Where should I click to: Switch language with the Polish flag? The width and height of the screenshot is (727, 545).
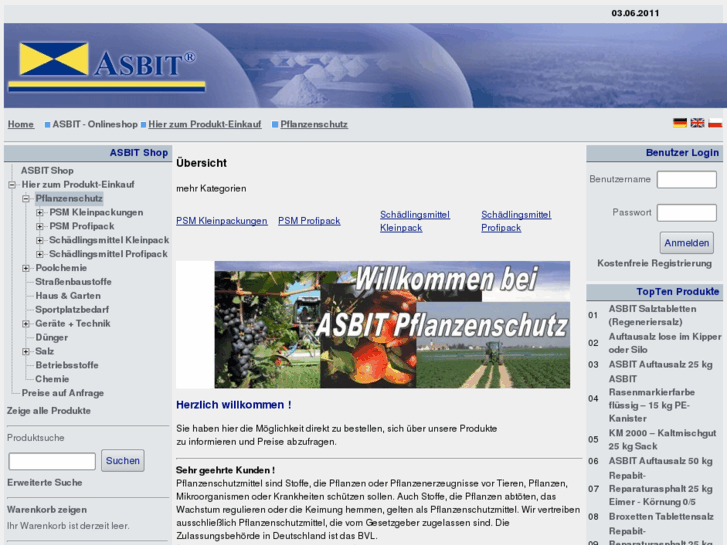click(x=715, y=123)
